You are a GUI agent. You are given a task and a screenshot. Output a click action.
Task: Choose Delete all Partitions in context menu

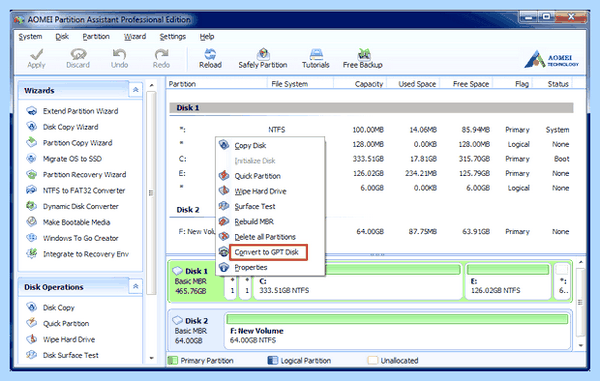click(x=270, y=237)
